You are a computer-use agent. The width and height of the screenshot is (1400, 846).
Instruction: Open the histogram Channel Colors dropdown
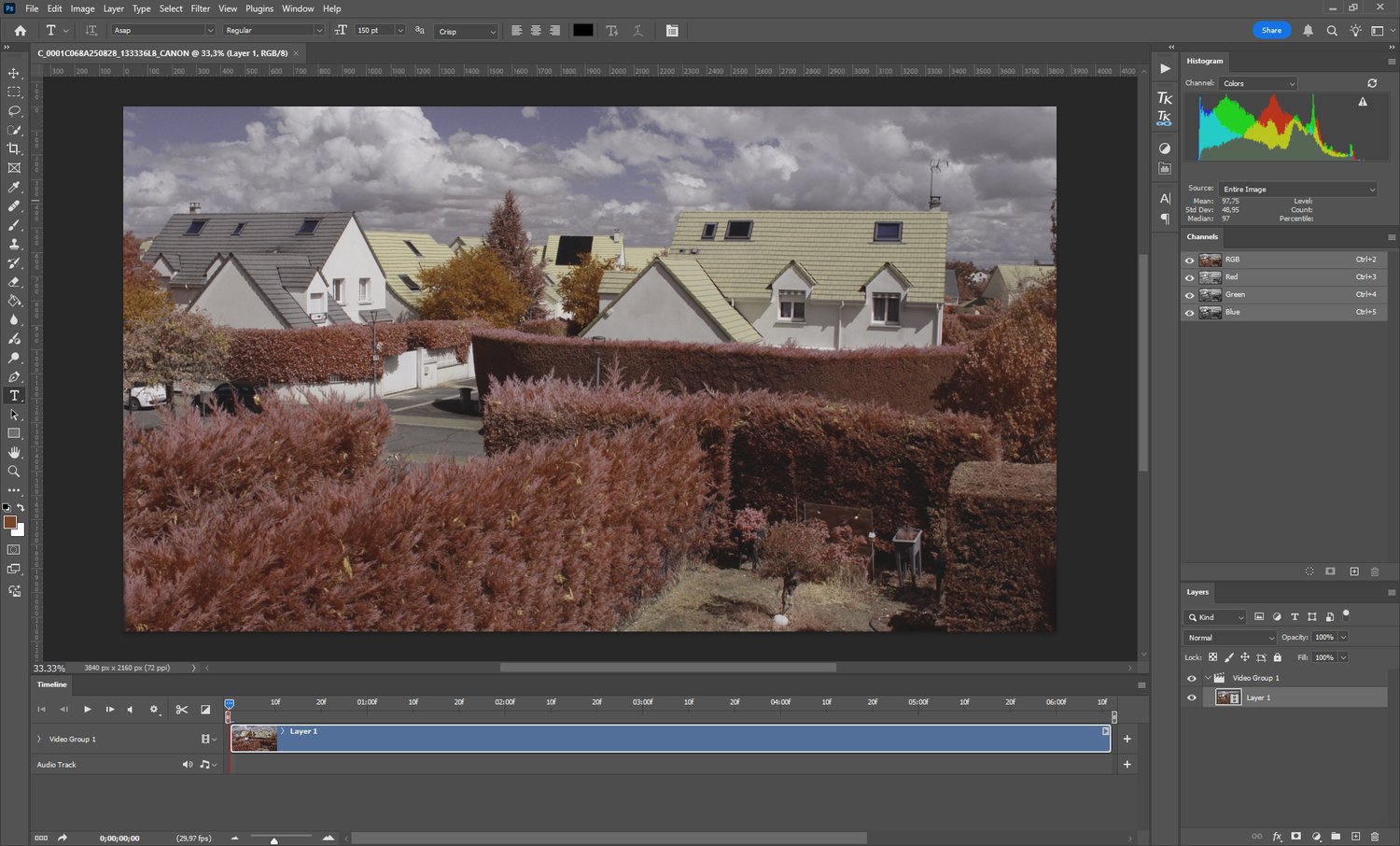pyautogui.click(x=1258, y=84)
